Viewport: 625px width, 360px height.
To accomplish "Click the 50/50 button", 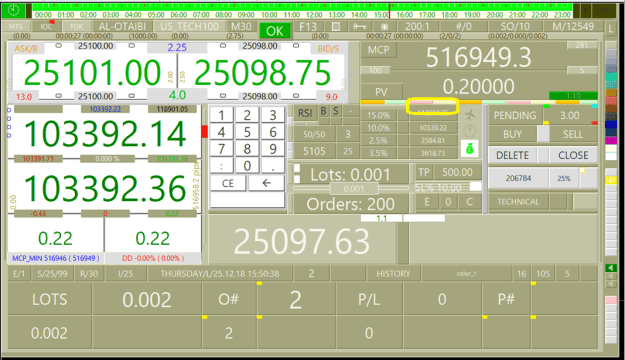I will tap(314, 134).
